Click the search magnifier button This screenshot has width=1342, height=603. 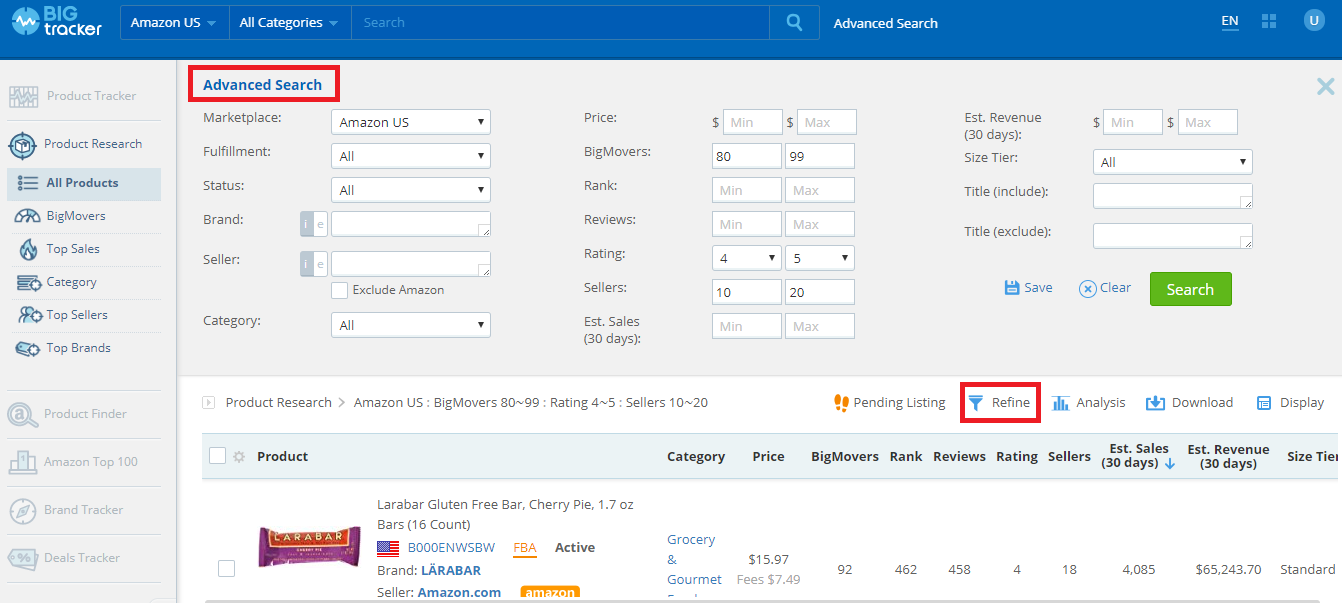click(794, 22)
